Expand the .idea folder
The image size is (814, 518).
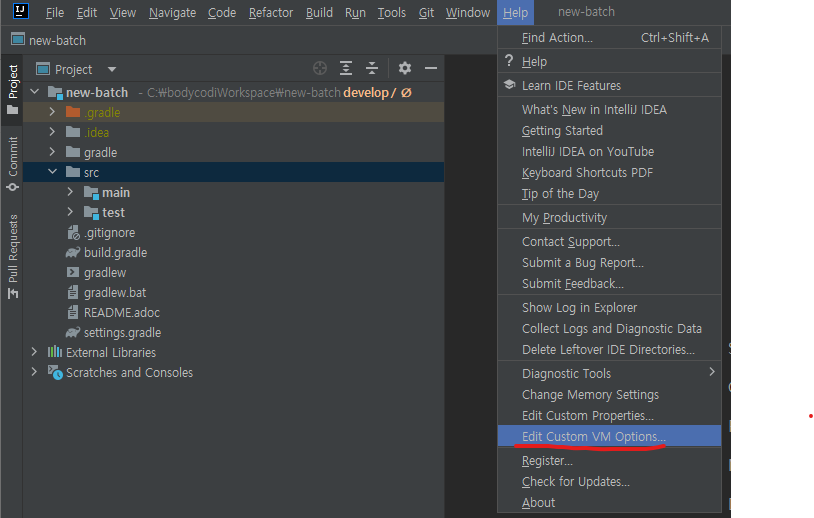point(52,132)
